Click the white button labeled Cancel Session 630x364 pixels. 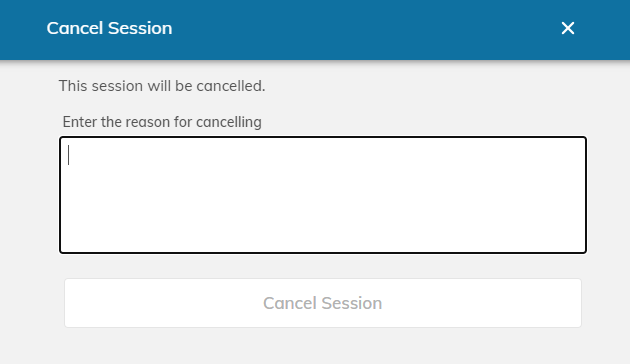(x=323, y=303)
